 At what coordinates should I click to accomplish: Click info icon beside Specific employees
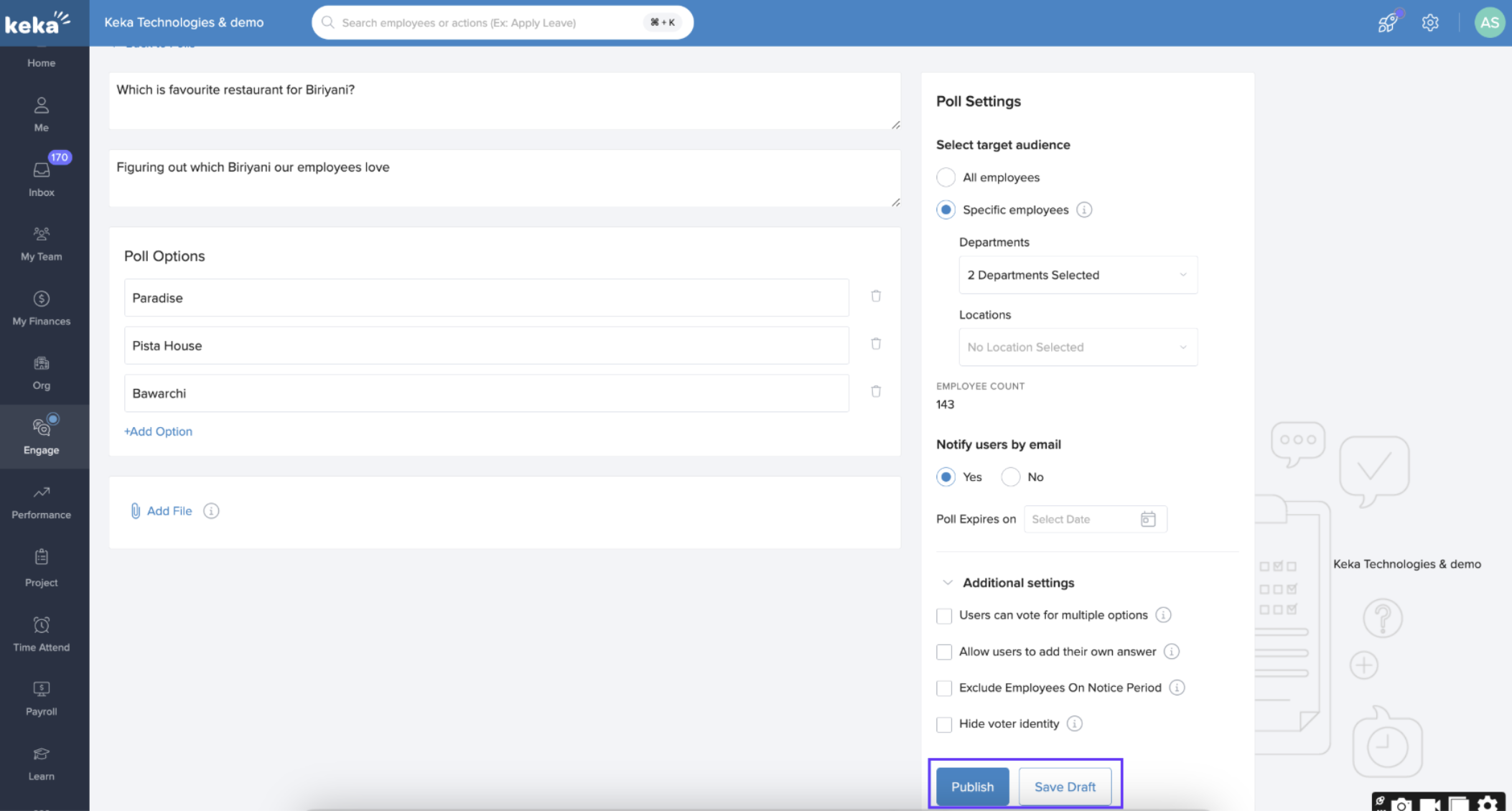click(1084, 210)
